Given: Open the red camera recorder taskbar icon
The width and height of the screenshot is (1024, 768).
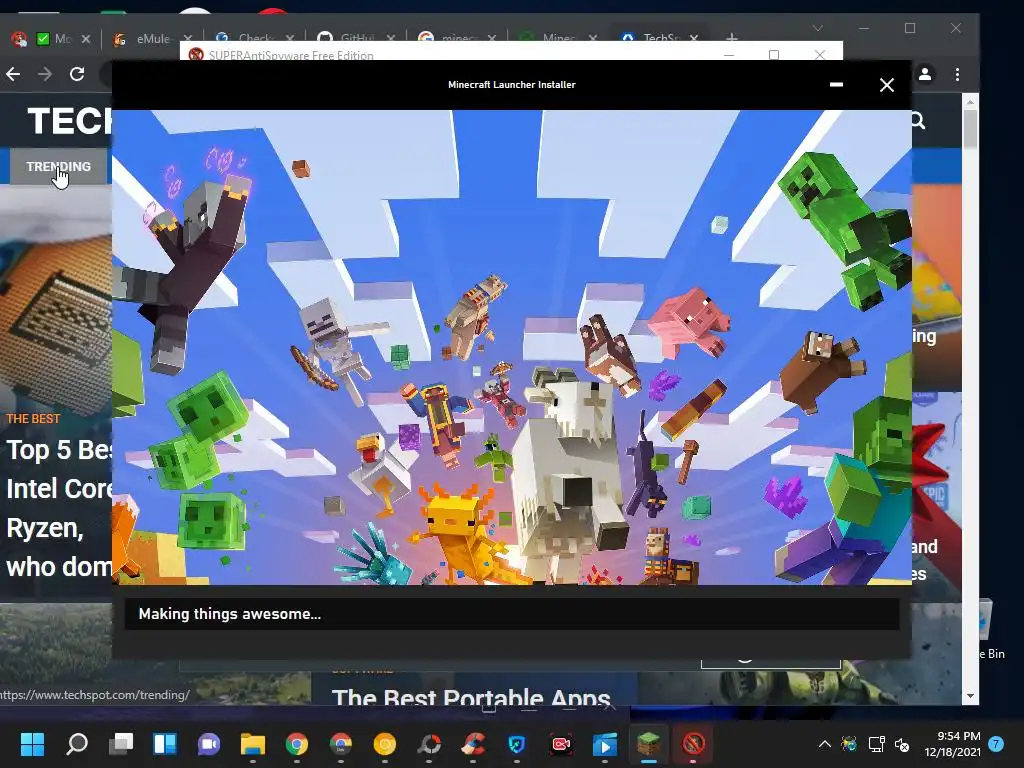Looking at the screenshot, I should coord(561,744).
